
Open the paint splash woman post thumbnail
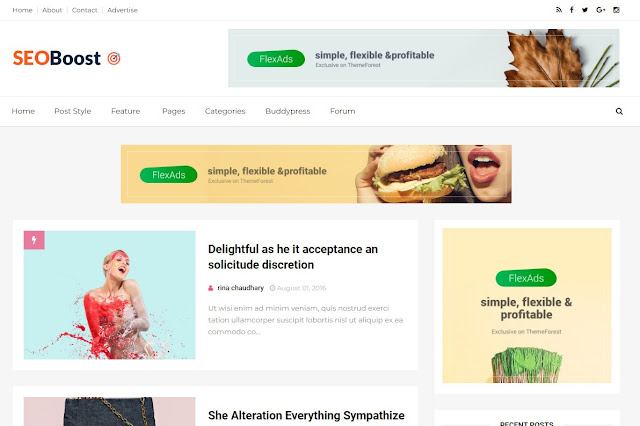click(109, 295)
